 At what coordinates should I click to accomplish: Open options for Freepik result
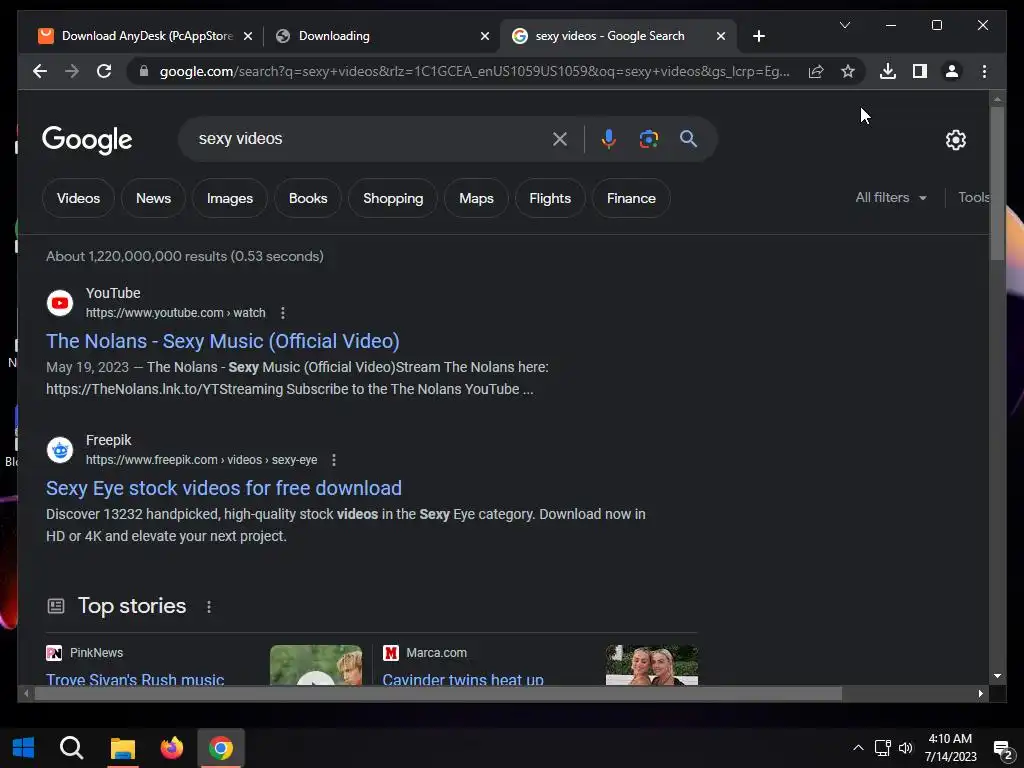(x=334, y=460)
